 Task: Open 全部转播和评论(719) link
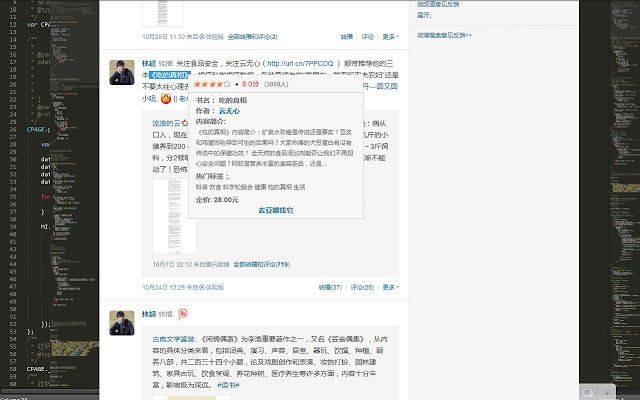point(262,264)
